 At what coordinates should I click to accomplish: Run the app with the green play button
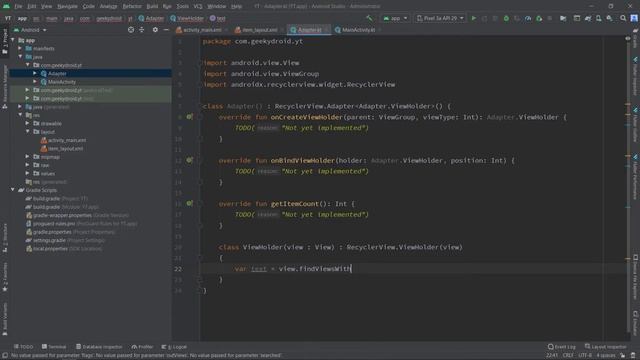click(473, 18)
